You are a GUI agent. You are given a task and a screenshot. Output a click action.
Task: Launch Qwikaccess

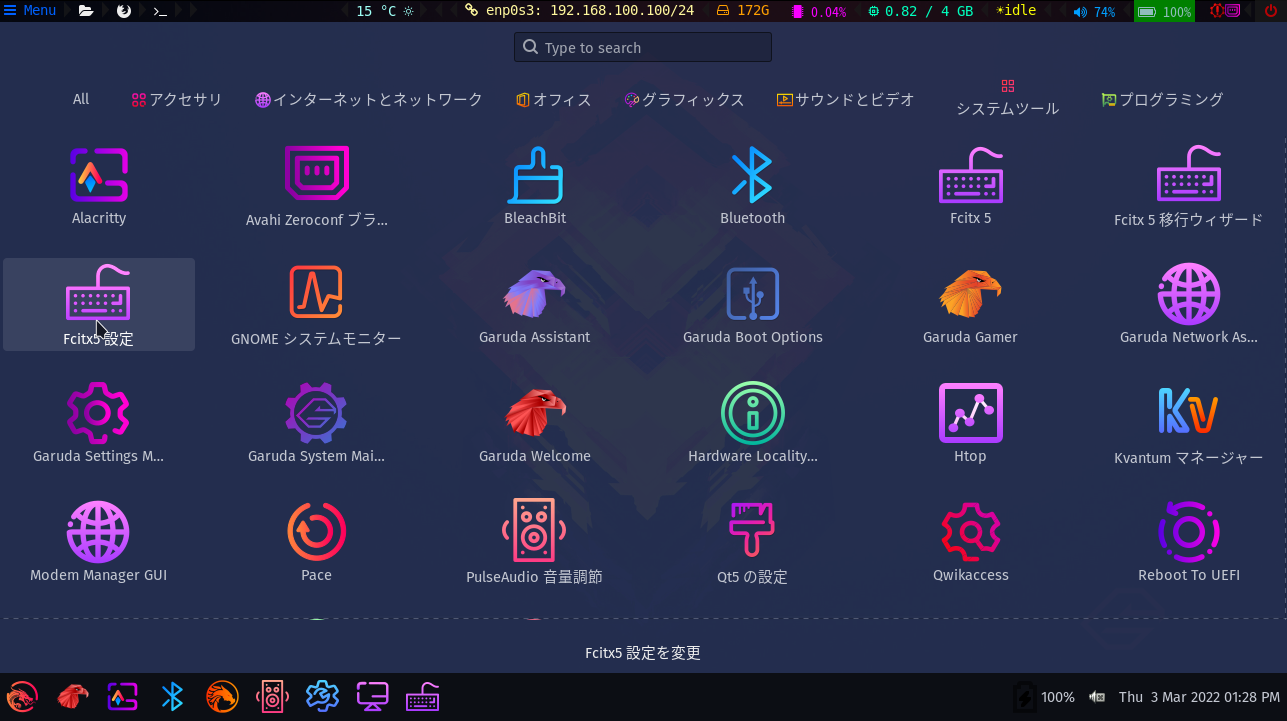coord(970,544)
